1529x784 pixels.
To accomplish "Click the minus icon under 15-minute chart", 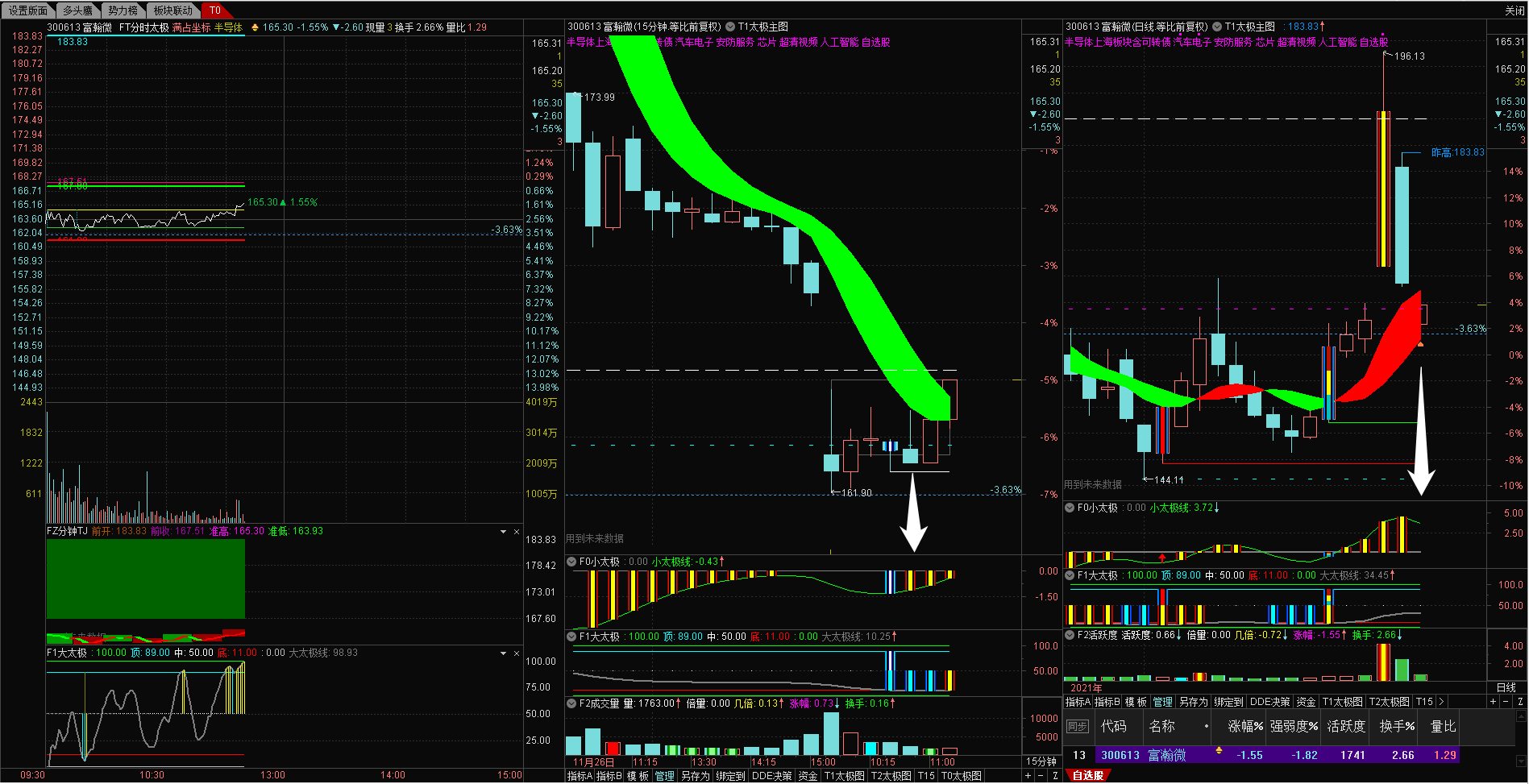I will pos(1041,776).
